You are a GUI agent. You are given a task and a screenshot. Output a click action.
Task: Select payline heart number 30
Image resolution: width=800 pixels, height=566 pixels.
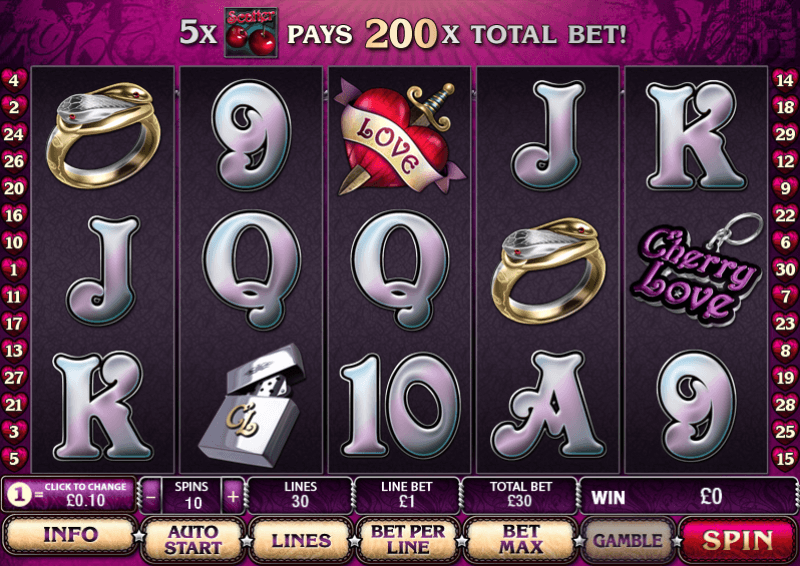pyautogui.click(x=785, y=269)
